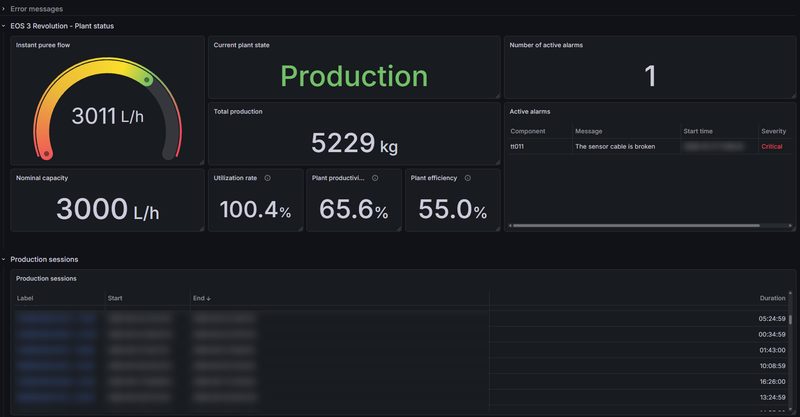Click the 05:24:59 duration cell
The height and width of the screenshot is (417, 800).
[772, 318]
